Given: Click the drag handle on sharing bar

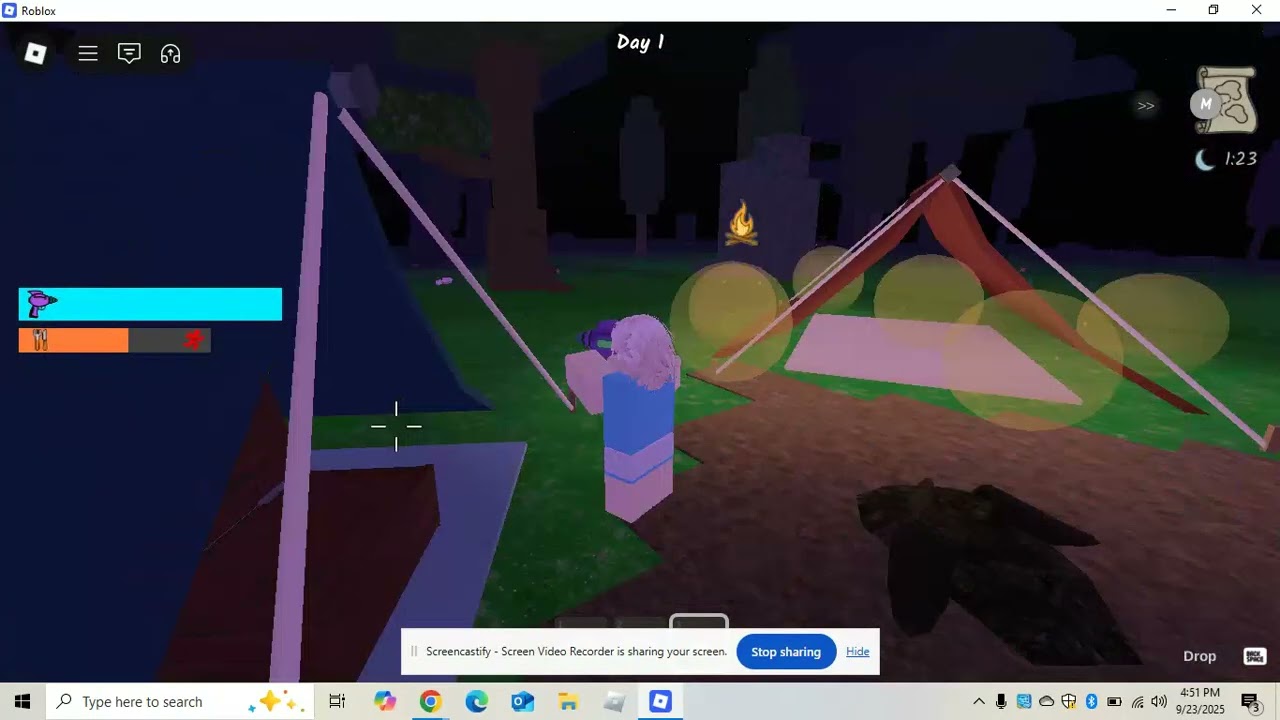Looking at the screenshot, I should pos(413,652).
